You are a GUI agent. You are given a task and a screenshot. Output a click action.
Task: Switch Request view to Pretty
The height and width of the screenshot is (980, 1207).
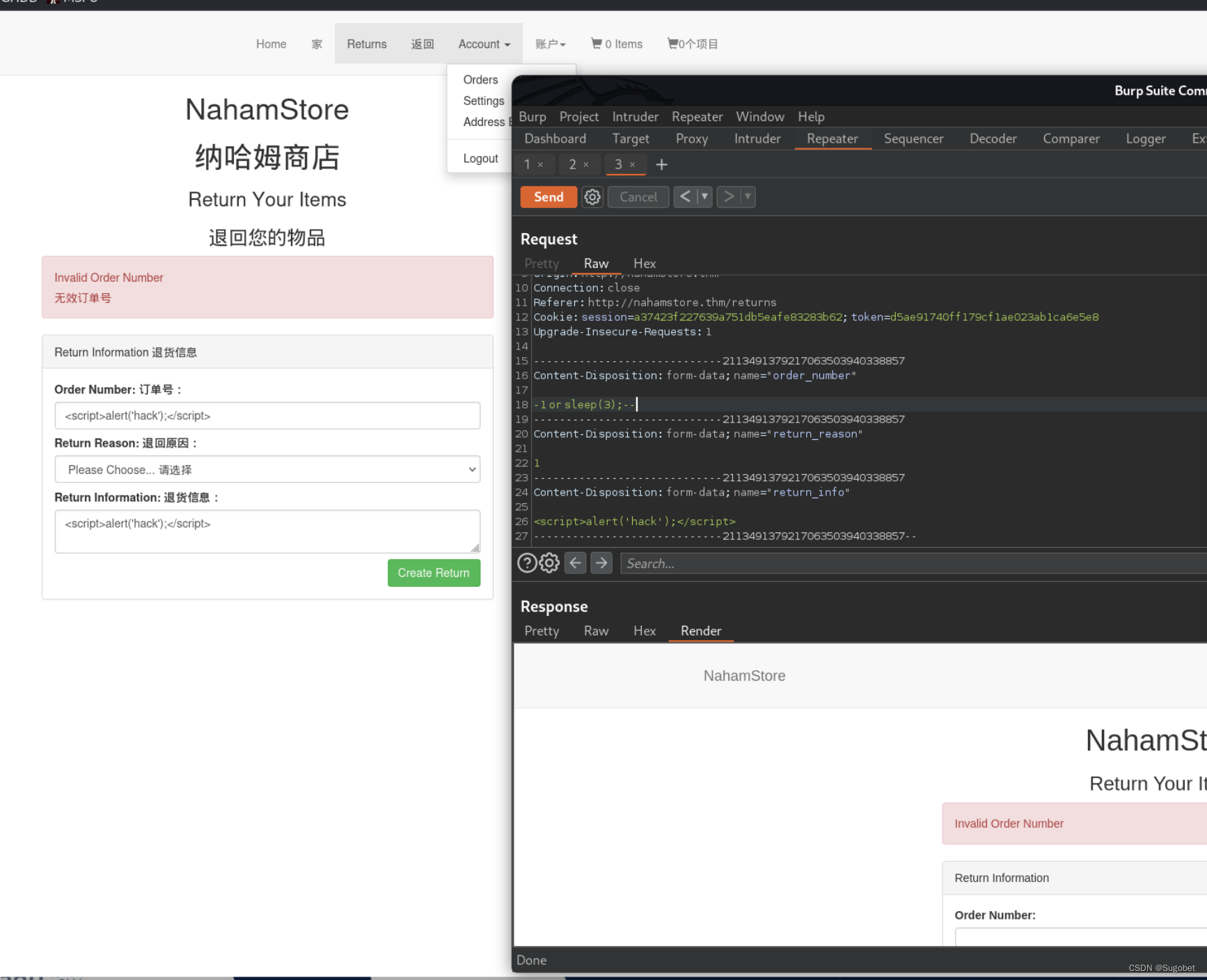[542, 264]
